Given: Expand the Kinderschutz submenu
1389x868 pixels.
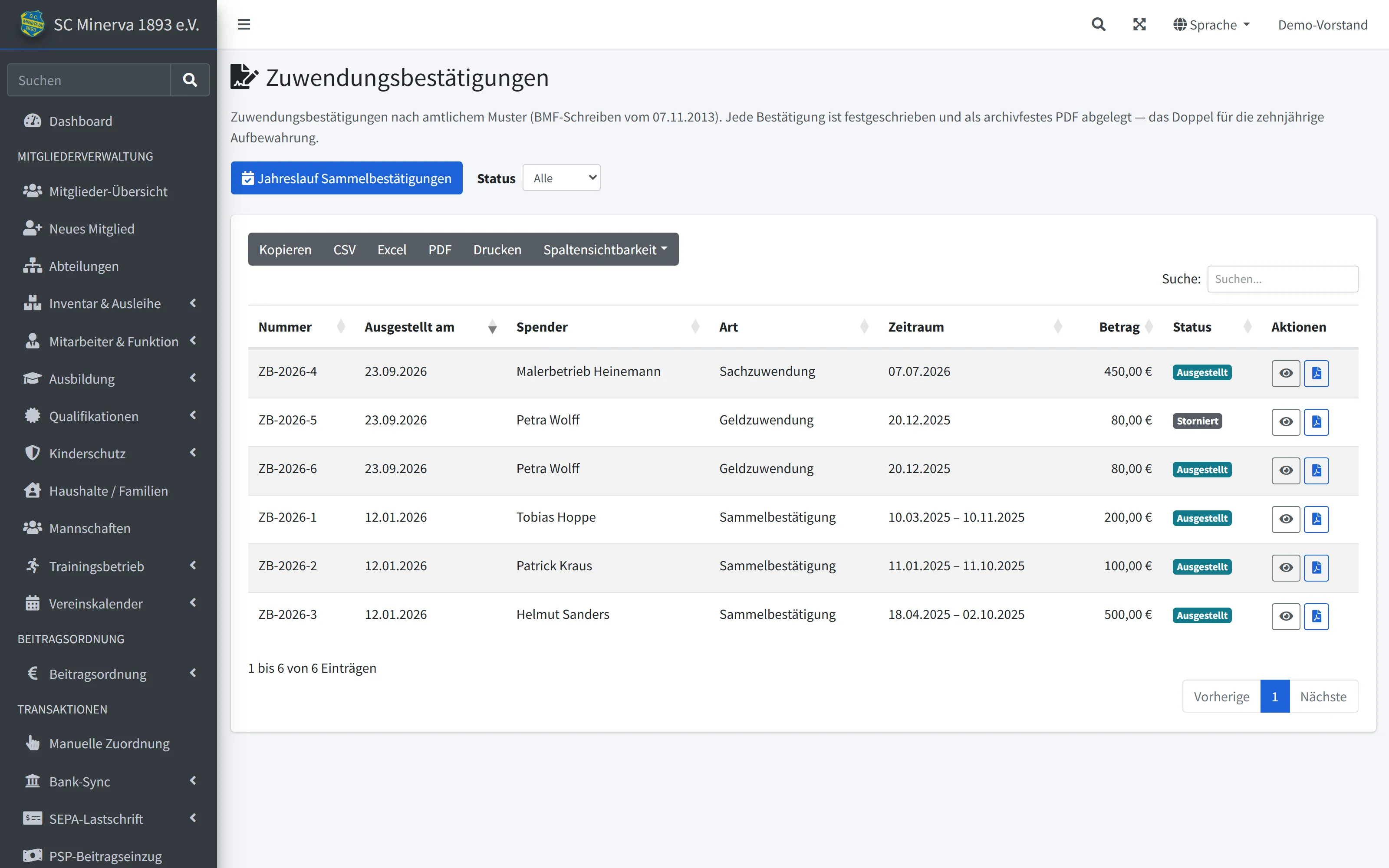Looking at the screenshot, I should click(x=109, y=454).
